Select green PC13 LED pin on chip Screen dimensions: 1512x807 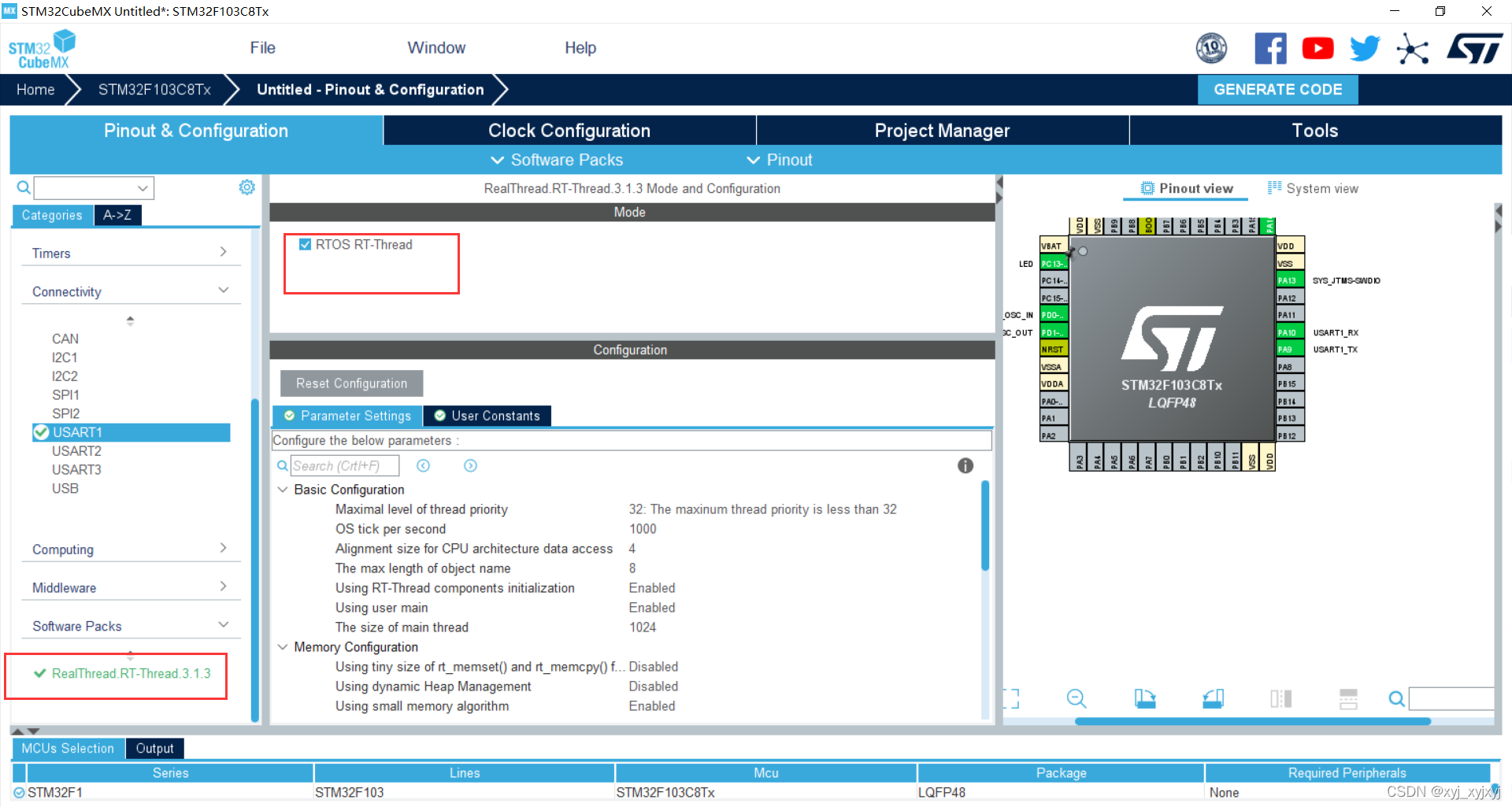coord(1054,264)
